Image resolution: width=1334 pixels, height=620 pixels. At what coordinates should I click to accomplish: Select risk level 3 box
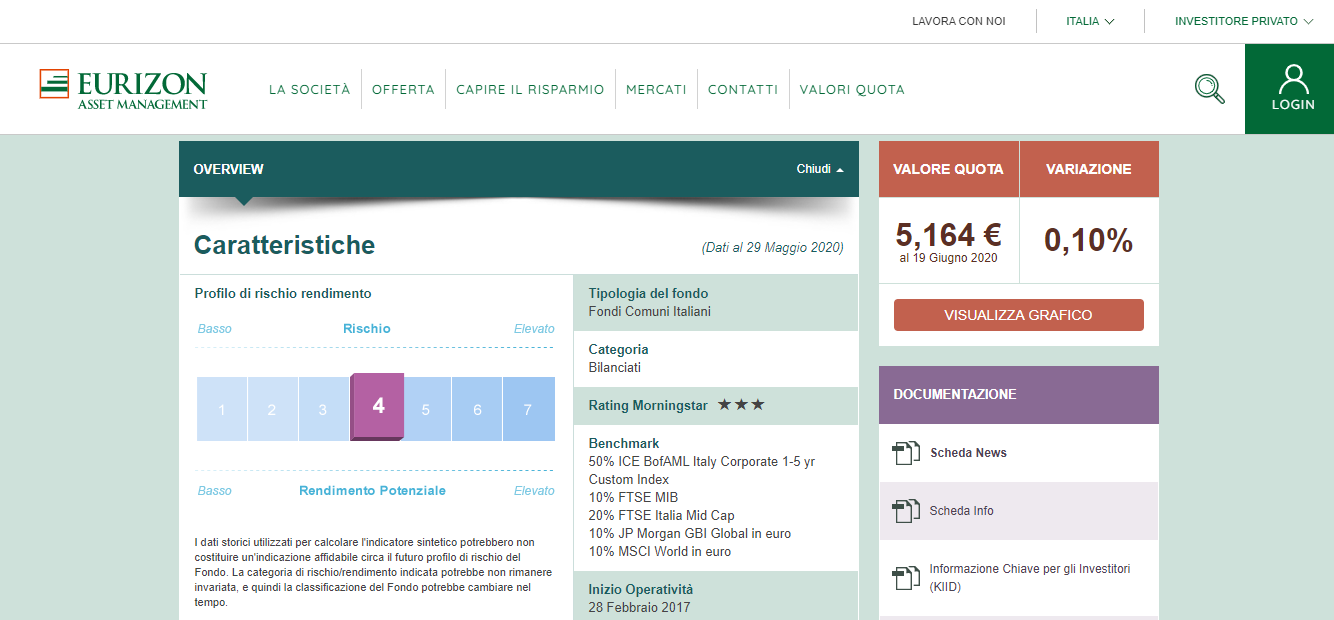323,409
